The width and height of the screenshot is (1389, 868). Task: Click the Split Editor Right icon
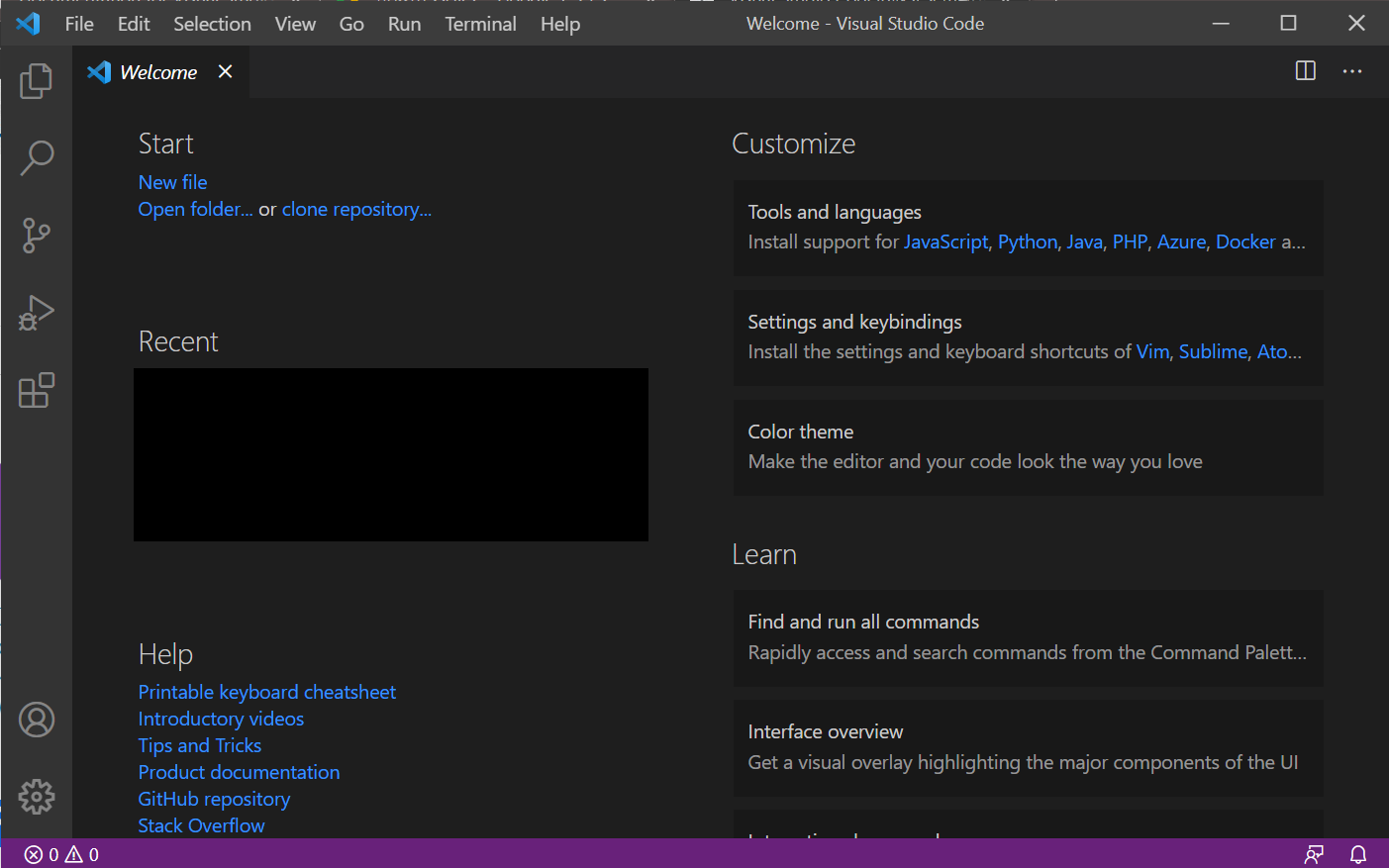[x=1306, y=71]
